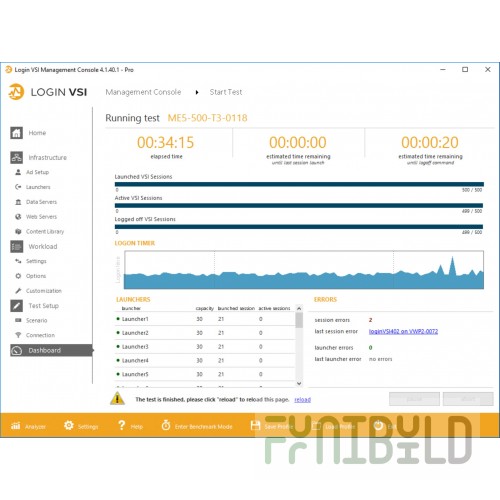Select Workload Settings icon under Workload
The width and height of the screenshot is (500, 500).
[18, 261]
